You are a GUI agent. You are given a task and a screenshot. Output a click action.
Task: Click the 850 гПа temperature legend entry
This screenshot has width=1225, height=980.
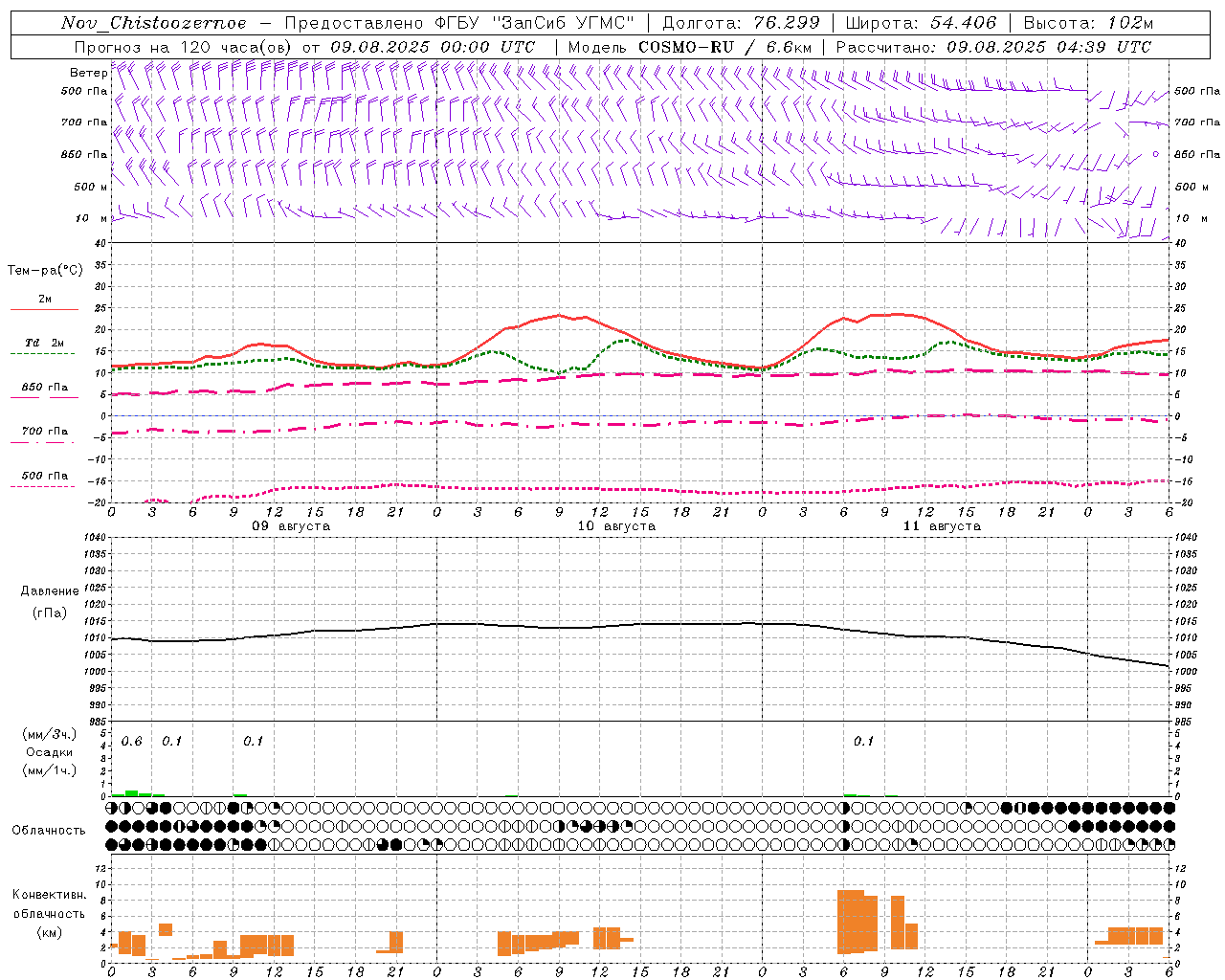45,388
